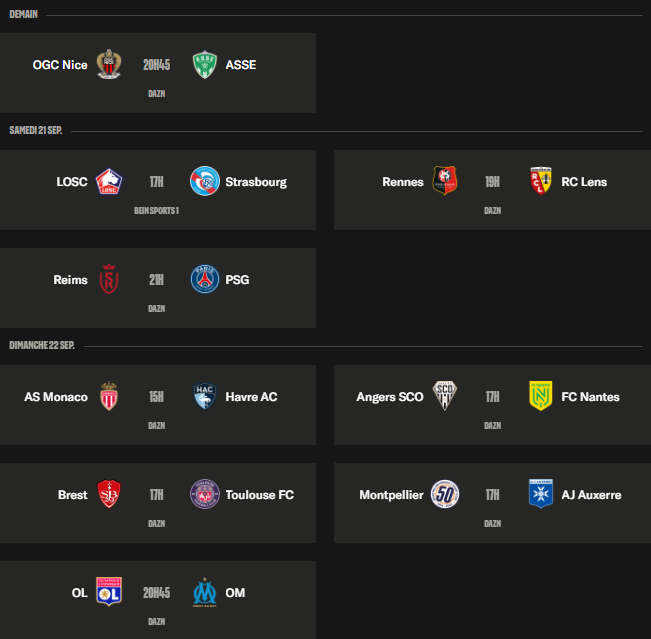Click the Brest SB29 red shield
This screenshot has width=651, height=639.
pos(109,494)
